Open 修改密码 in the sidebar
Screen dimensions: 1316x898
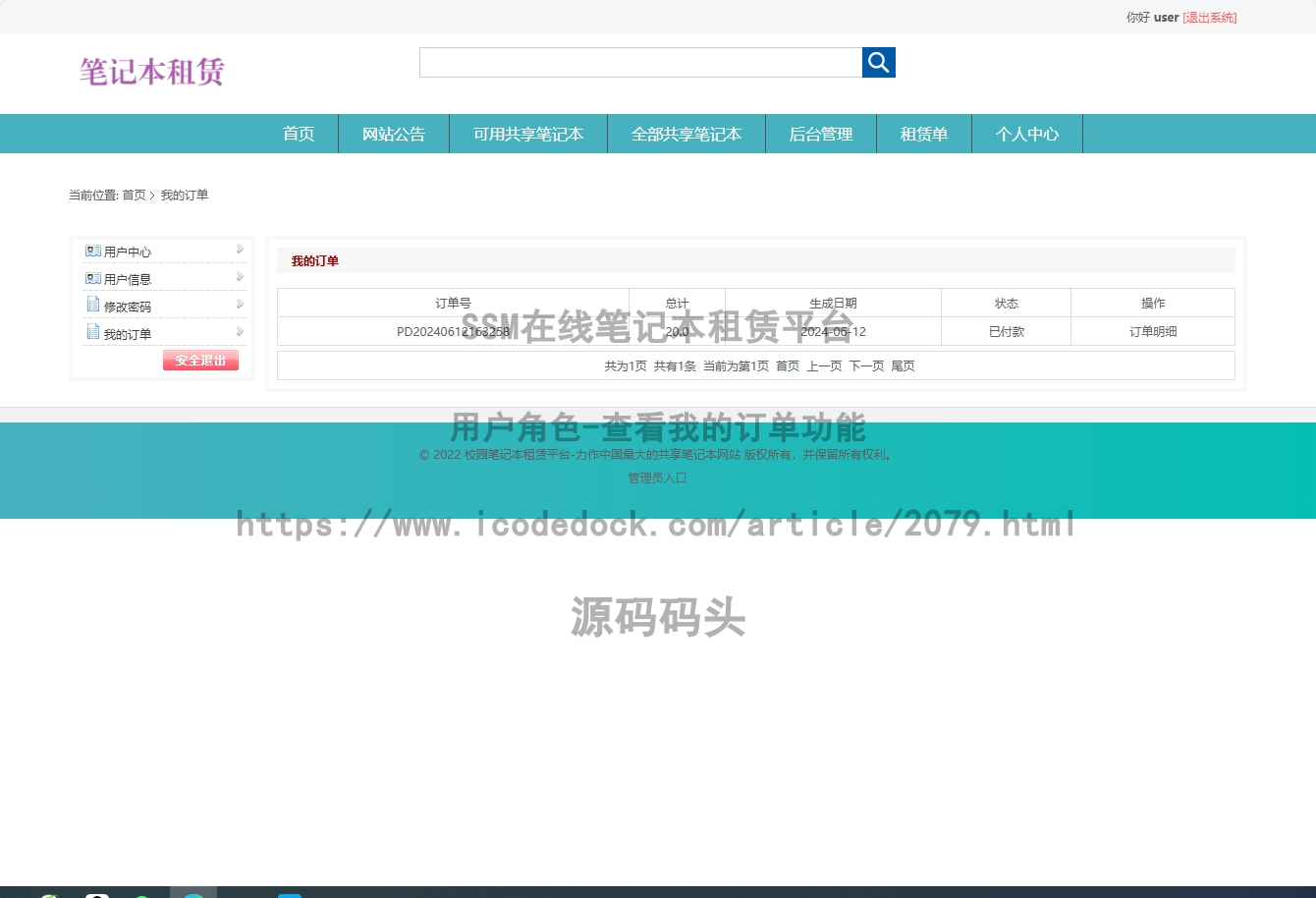(128, 308)
